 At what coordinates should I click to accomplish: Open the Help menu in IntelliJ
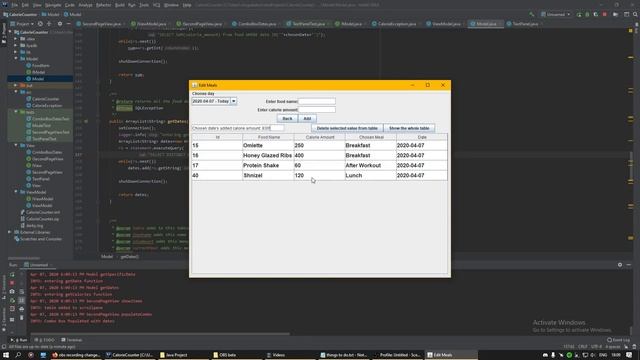(187, 5)
